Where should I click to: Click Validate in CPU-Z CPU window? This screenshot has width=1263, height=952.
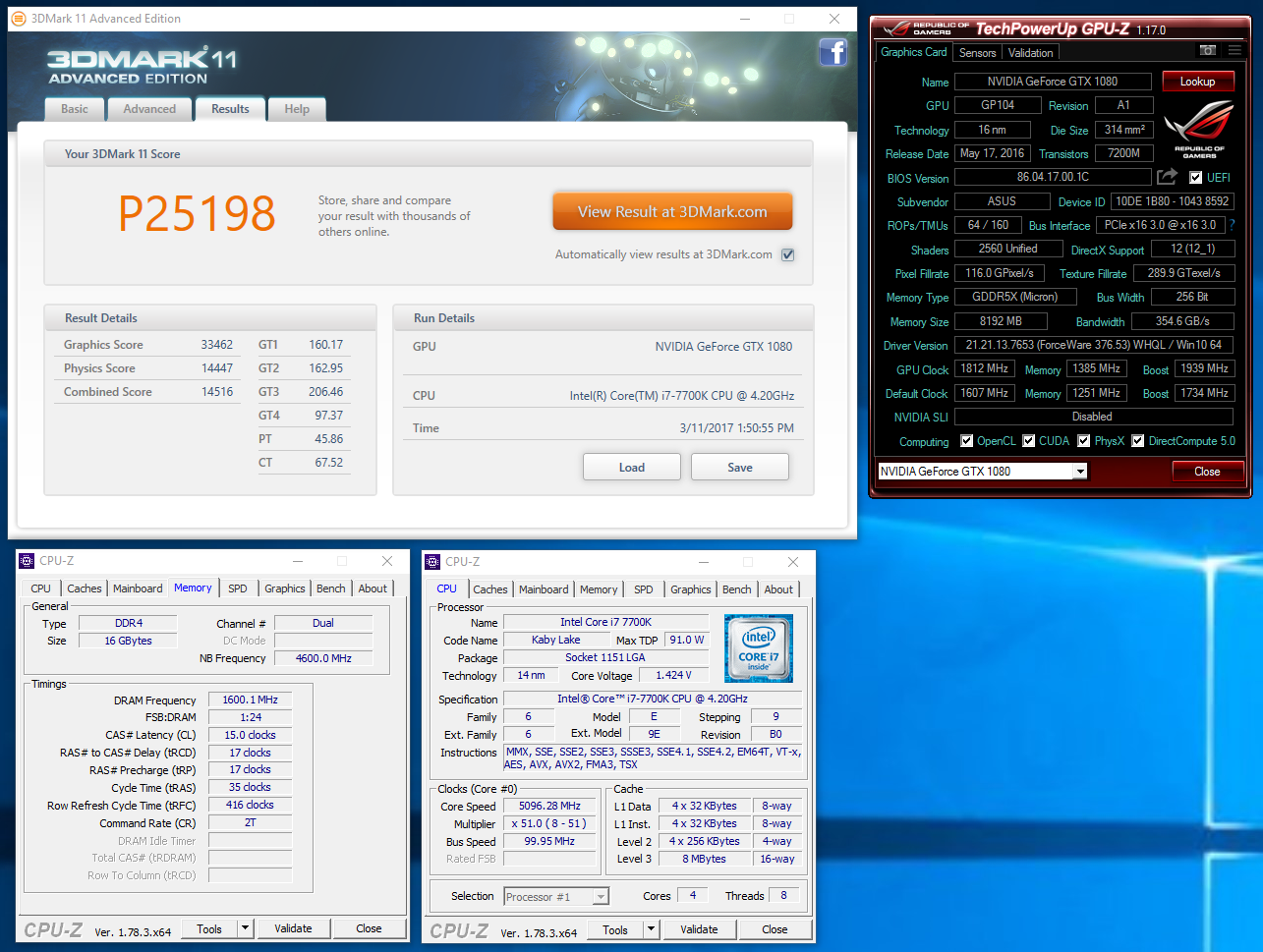(699, 929)
